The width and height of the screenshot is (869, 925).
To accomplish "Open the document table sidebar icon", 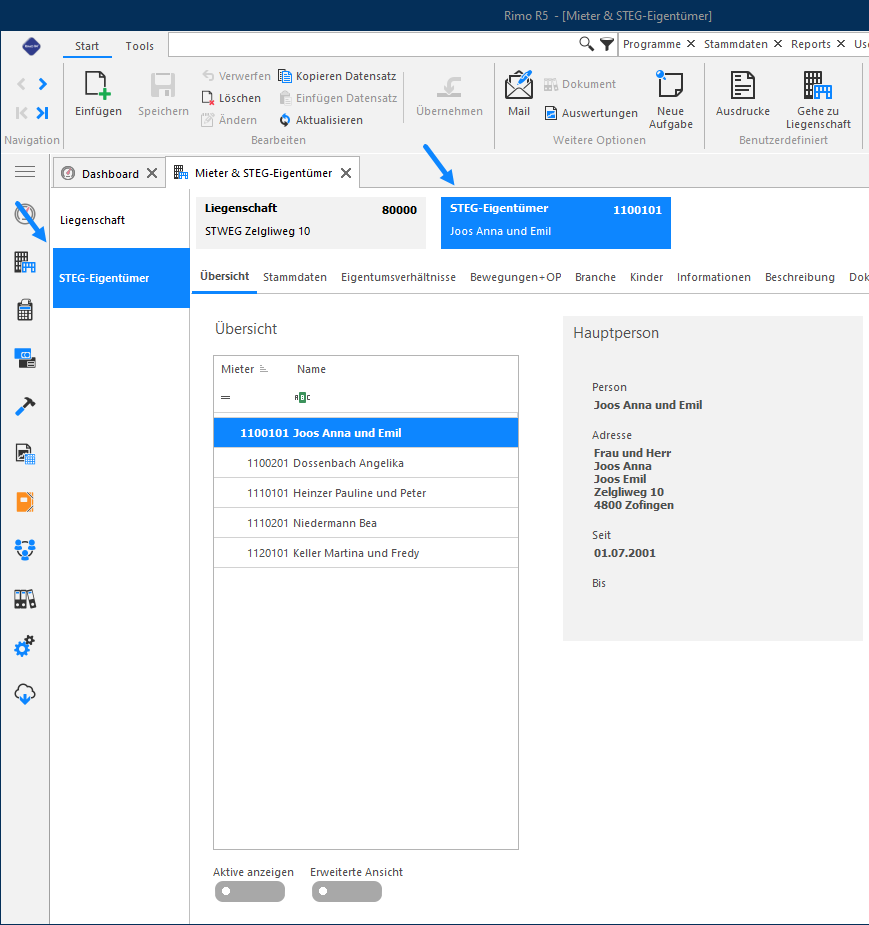I will 25,454.
